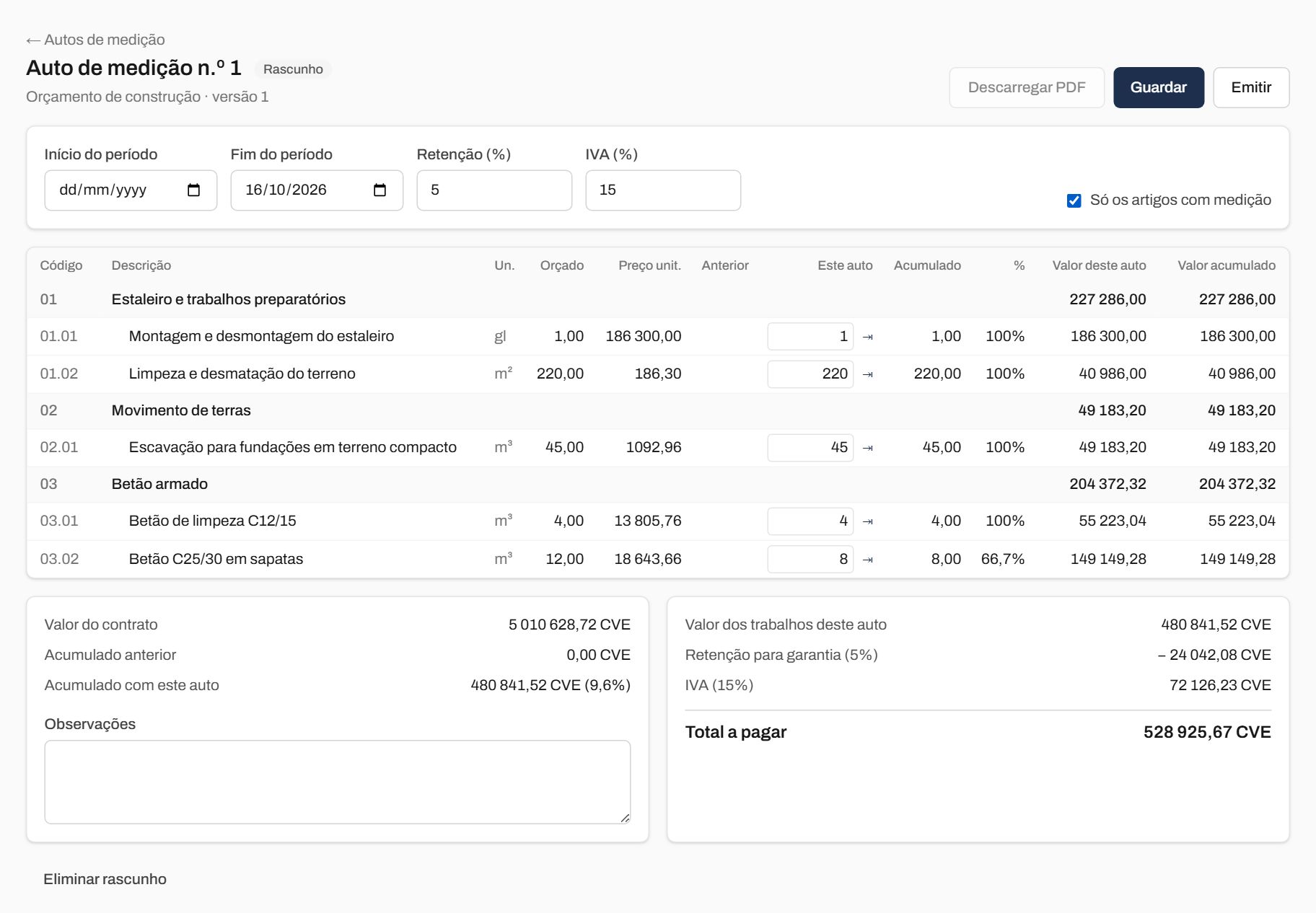Select chapter row Estaleiro e trabalhos preparatórios
Screen dimensions: 1316x913
coord(657,299)
